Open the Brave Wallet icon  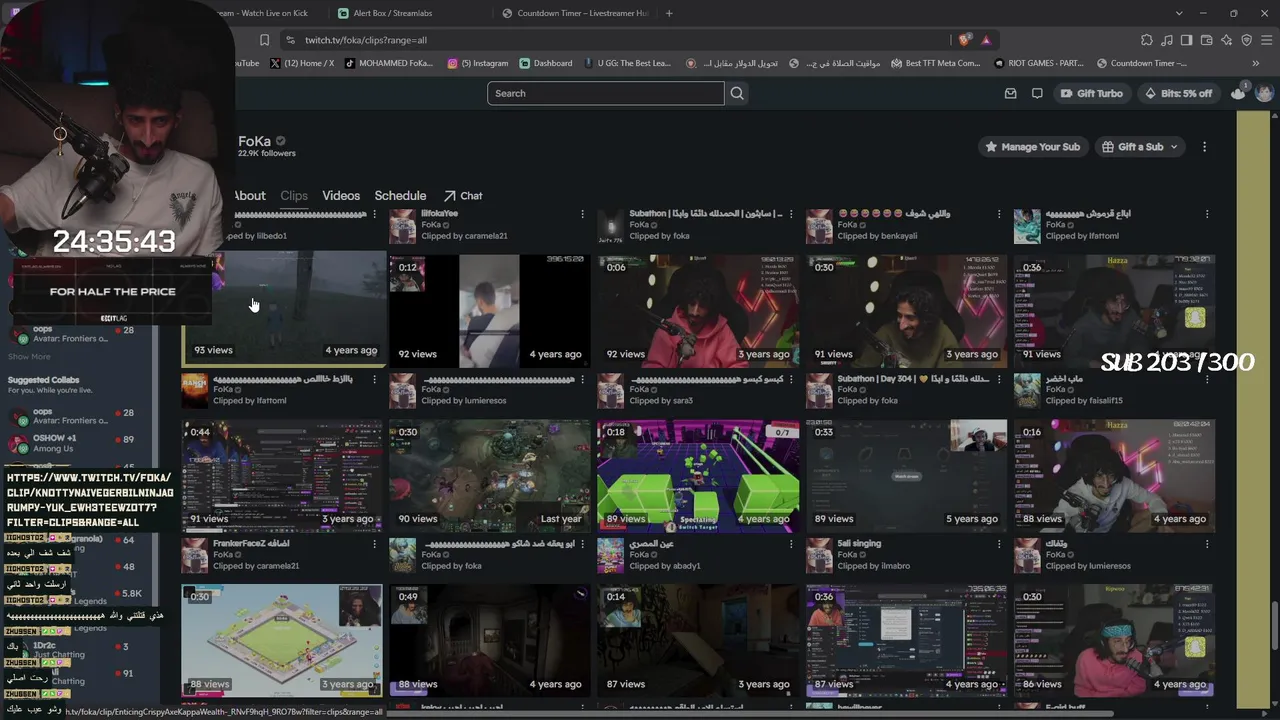click(1206, 40)
